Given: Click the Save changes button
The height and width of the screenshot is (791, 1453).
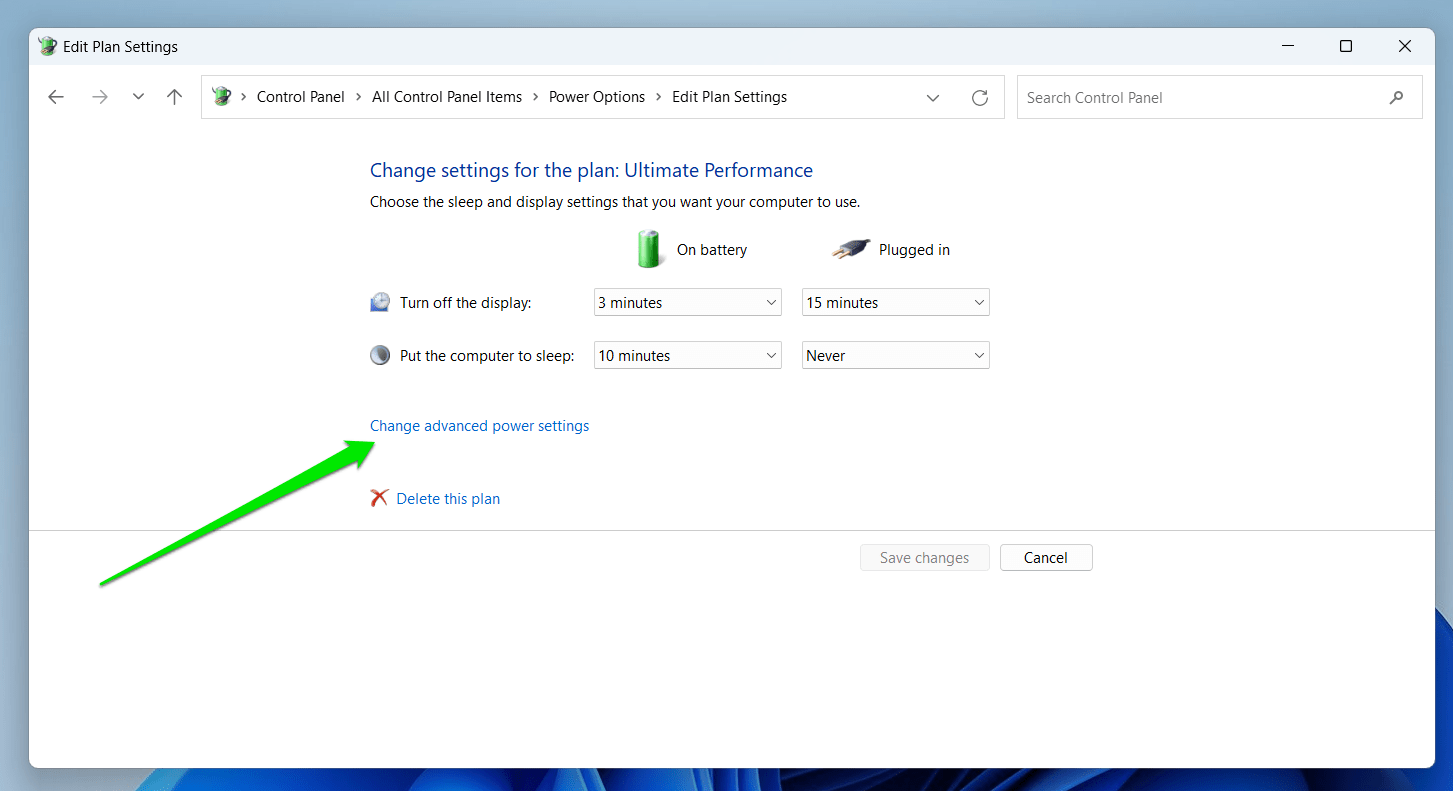Looking at the screenshot, I should coord(925,558).
